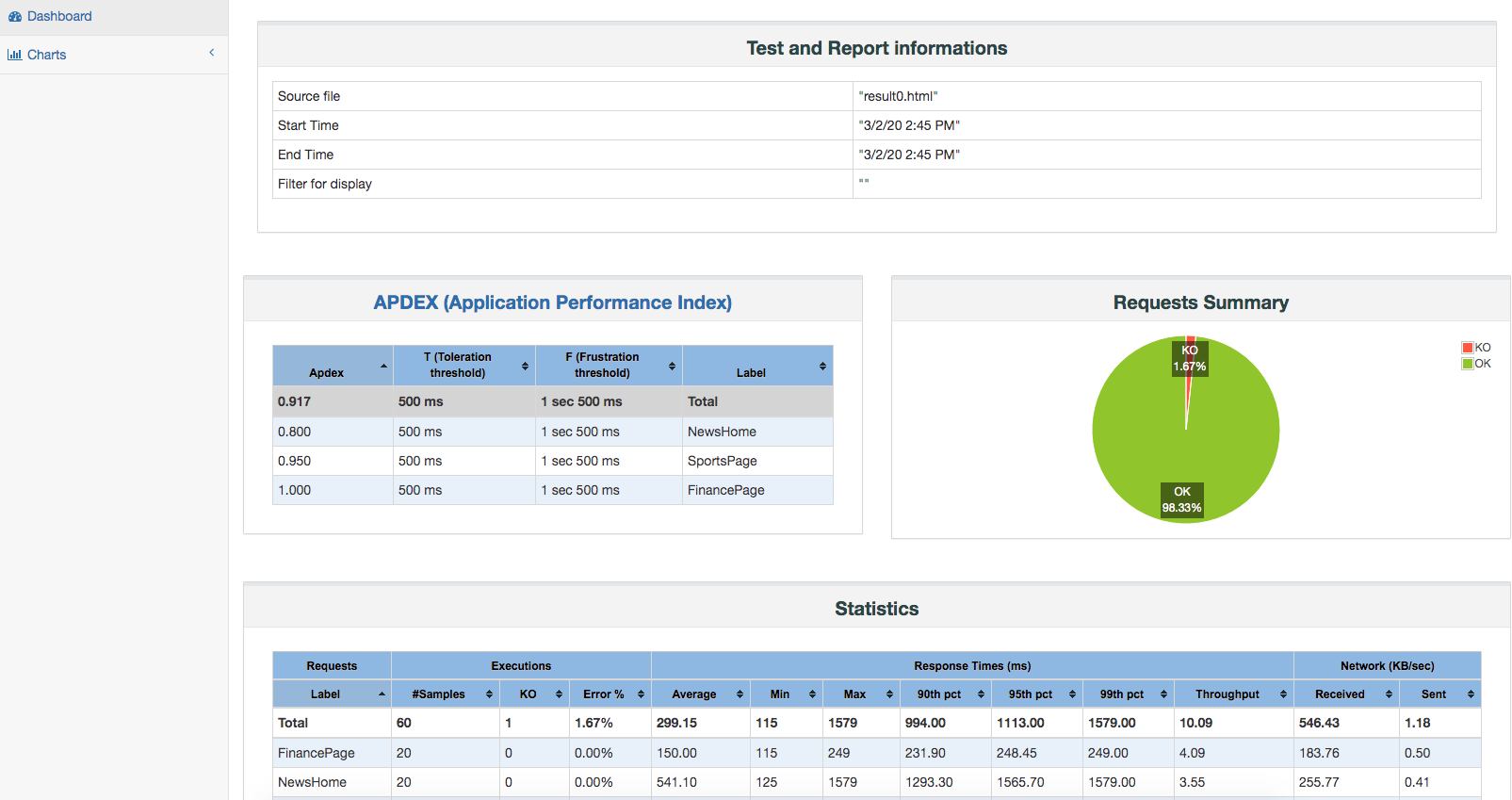Image resolution: width=1512 pixels, height=800 pixels.
Task: Click sort arrows on Throughput column
Action: point(1283,694)
